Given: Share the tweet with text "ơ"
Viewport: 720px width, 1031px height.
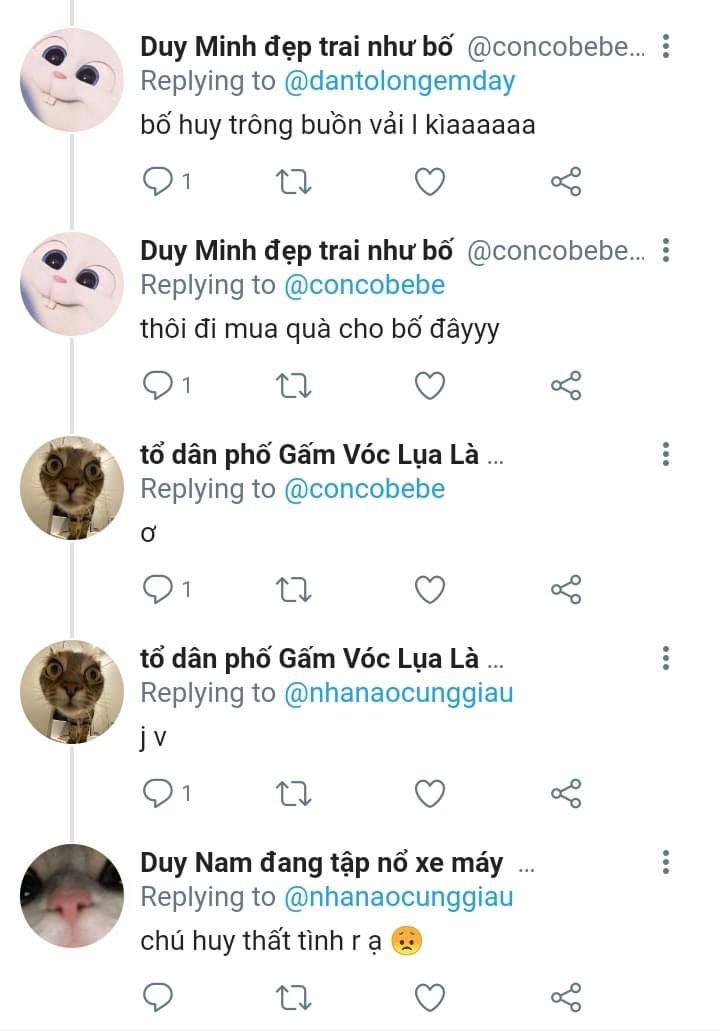Looking at the screenshot, I should (566, 589).
